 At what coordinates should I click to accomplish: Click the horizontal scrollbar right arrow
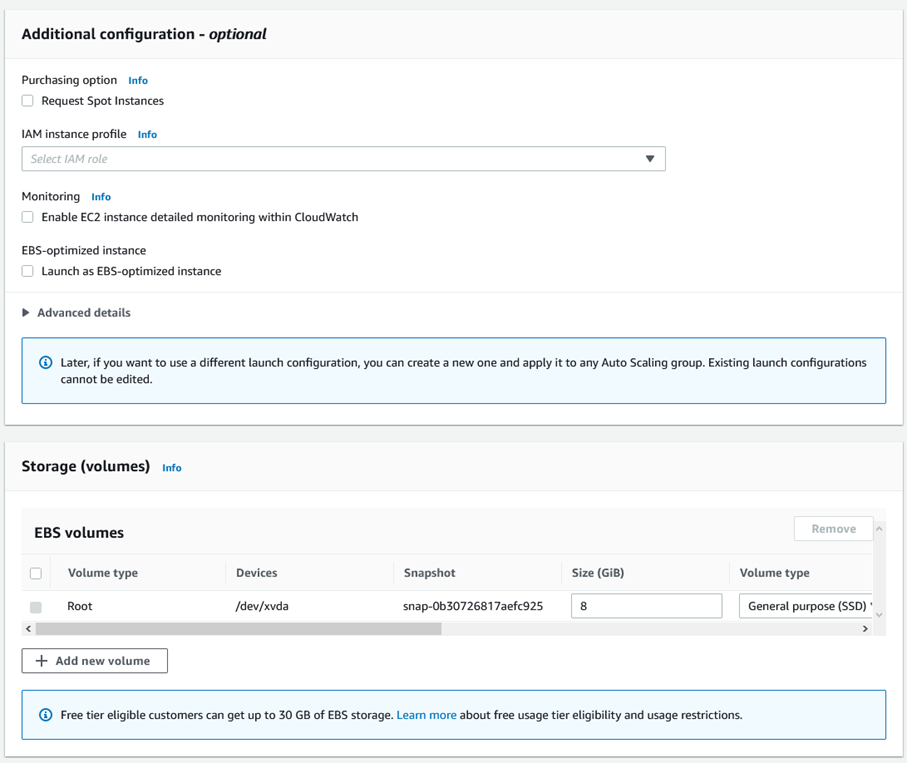(x=865, y=629)
